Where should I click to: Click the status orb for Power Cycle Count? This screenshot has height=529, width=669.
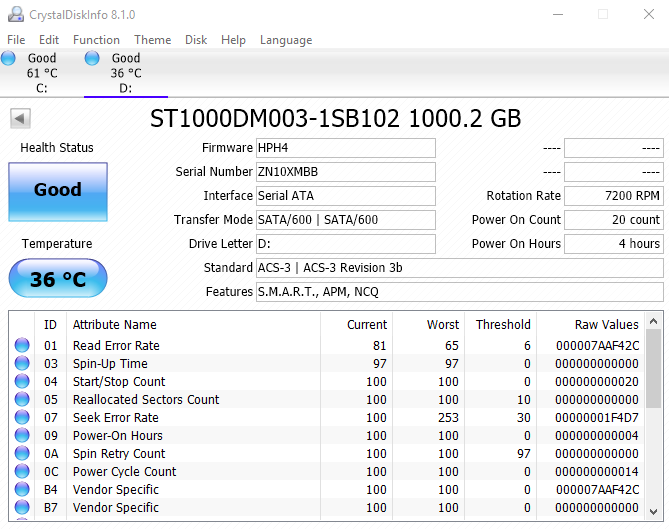(x=22, y=471)
